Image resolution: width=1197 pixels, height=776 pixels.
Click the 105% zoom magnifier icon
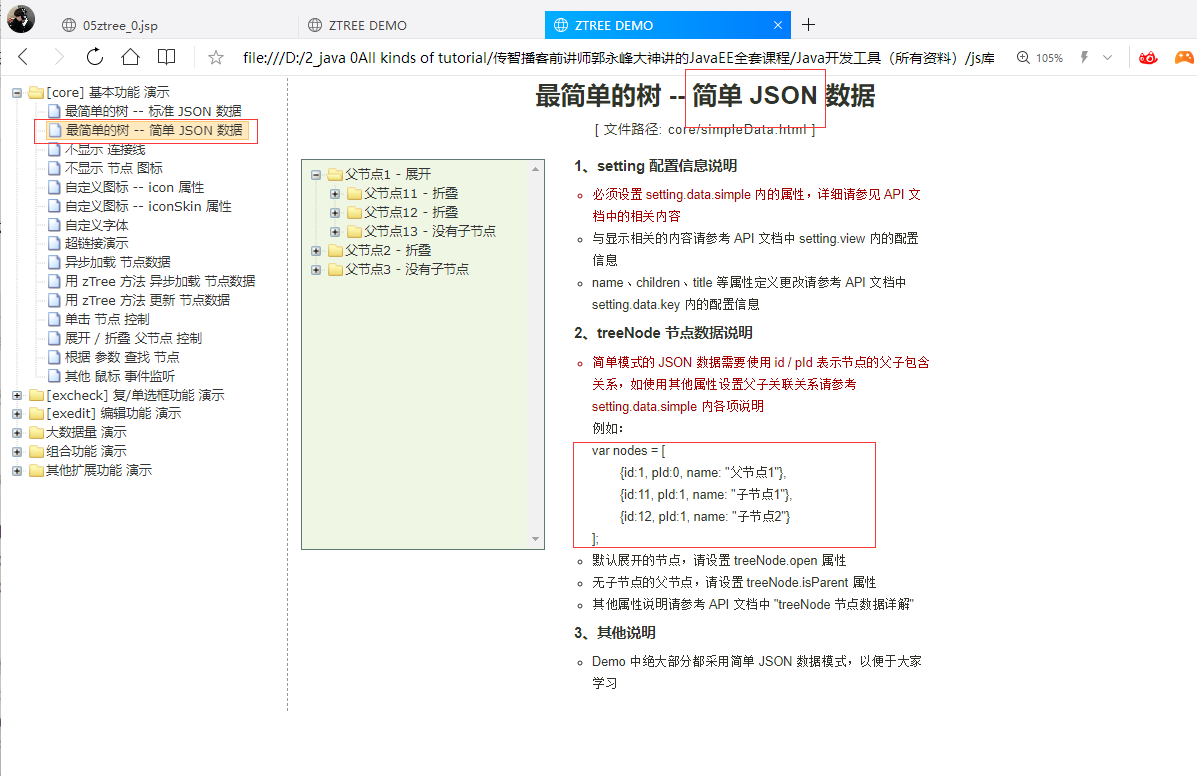click(x=1023, y=57)
